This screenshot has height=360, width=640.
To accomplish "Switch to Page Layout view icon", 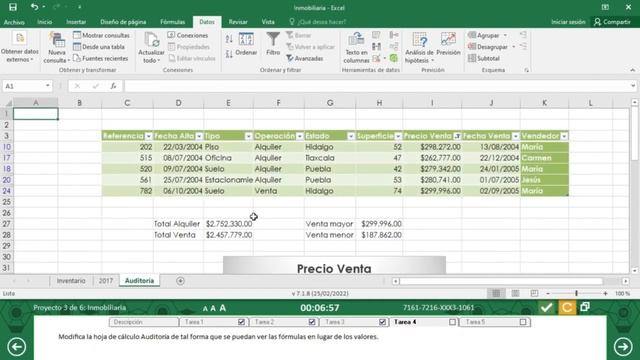I will click(516, 293).
